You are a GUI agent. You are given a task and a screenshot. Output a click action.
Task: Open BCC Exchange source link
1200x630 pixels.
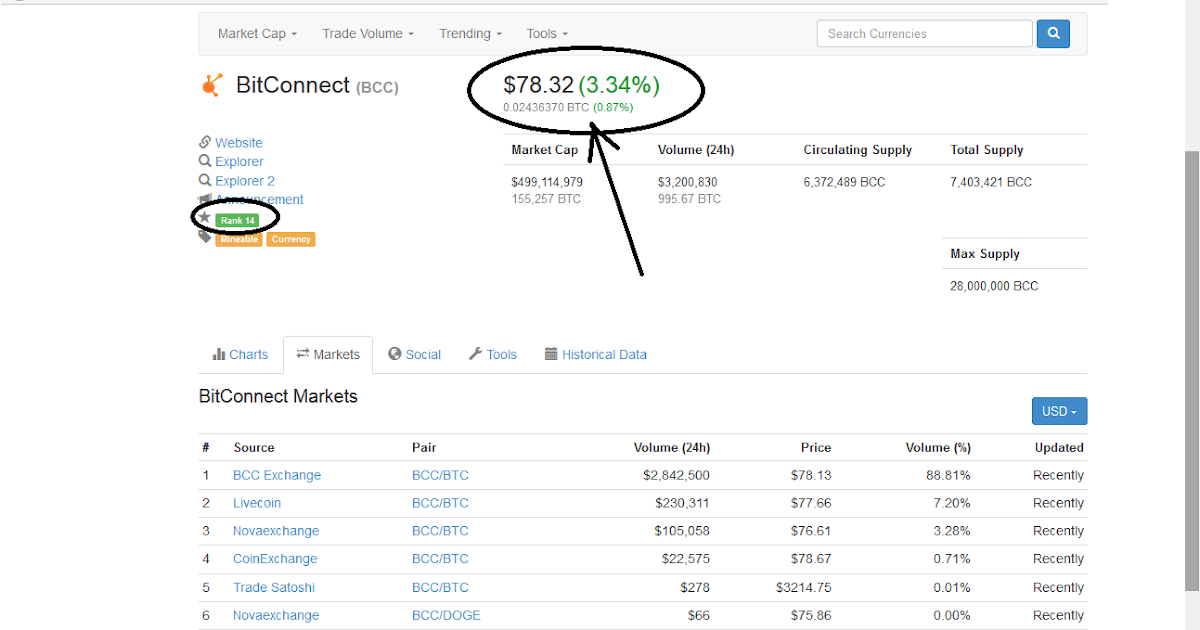click(x=277, y=475)
